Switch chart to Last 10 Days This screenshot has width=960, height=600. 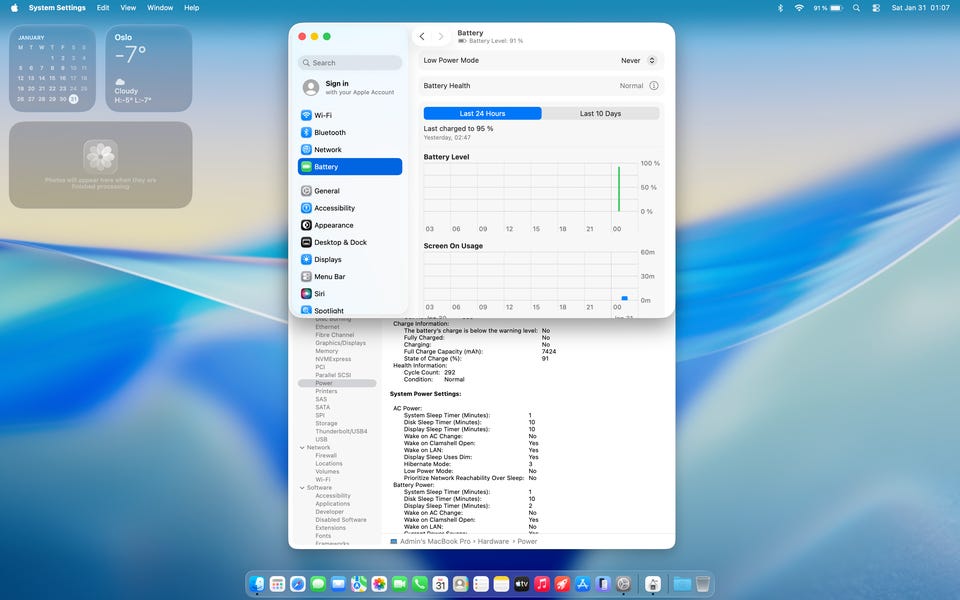pyautogui.click(x=600, y=114)
